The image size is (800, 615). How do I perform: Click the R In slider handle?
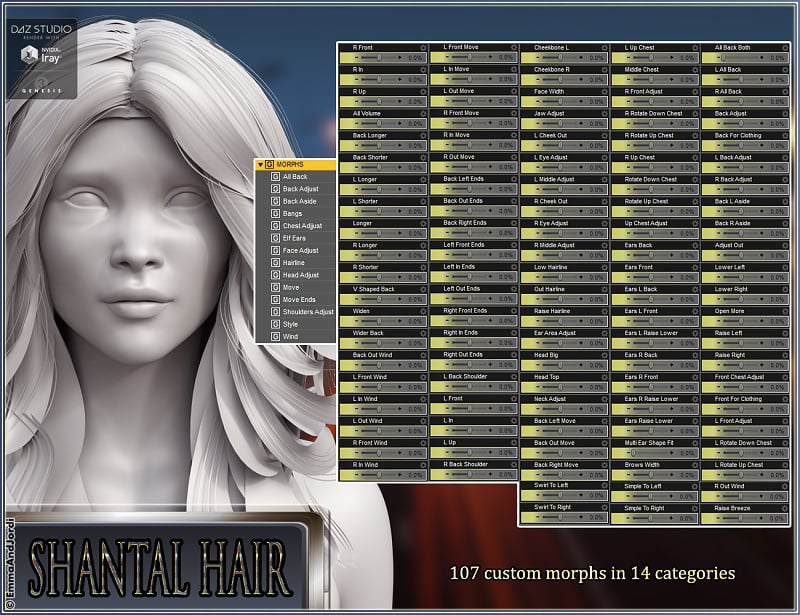click(379, 80)
